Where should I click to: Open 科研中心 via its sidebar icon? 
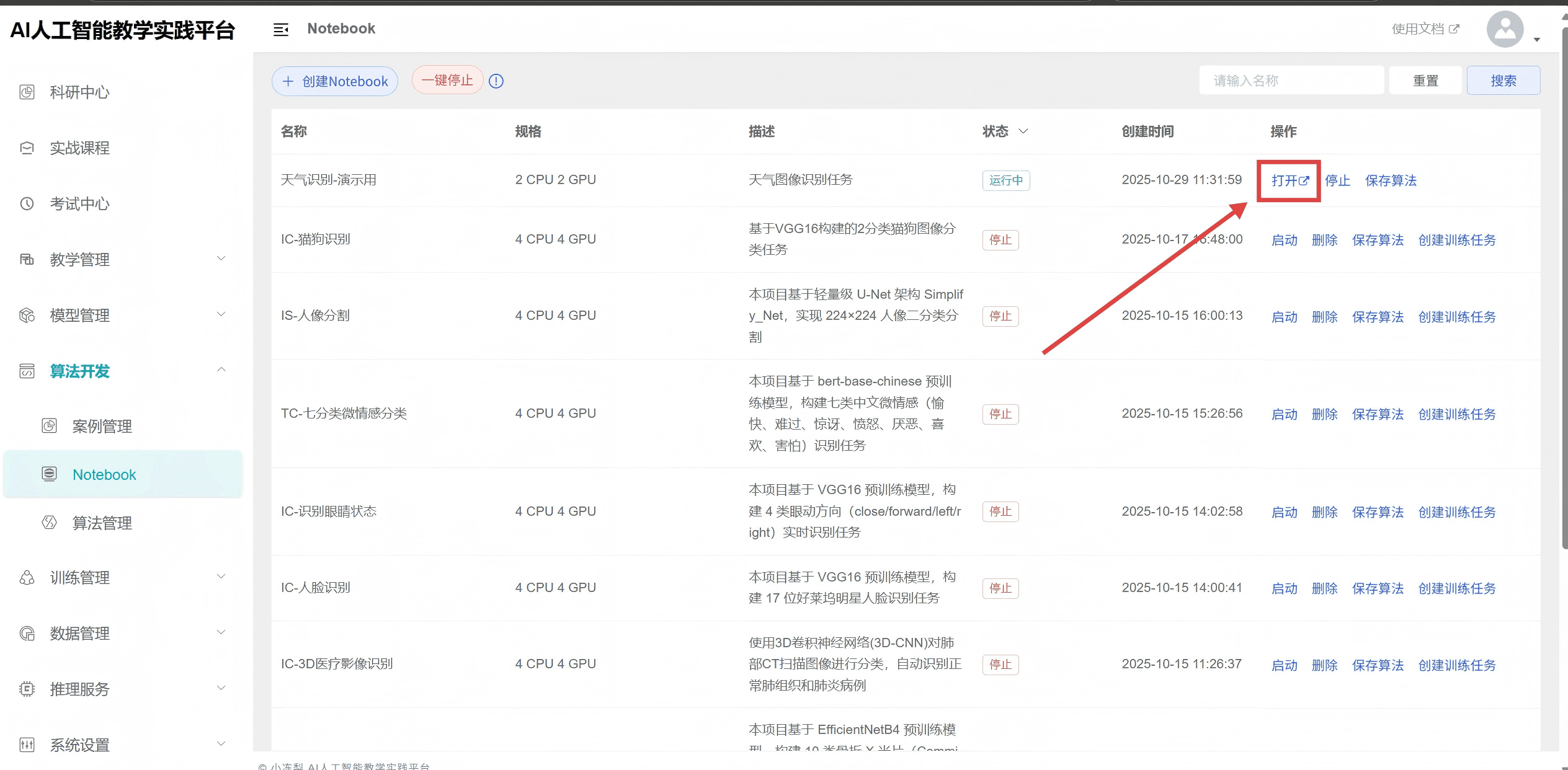tap(27, 92)
